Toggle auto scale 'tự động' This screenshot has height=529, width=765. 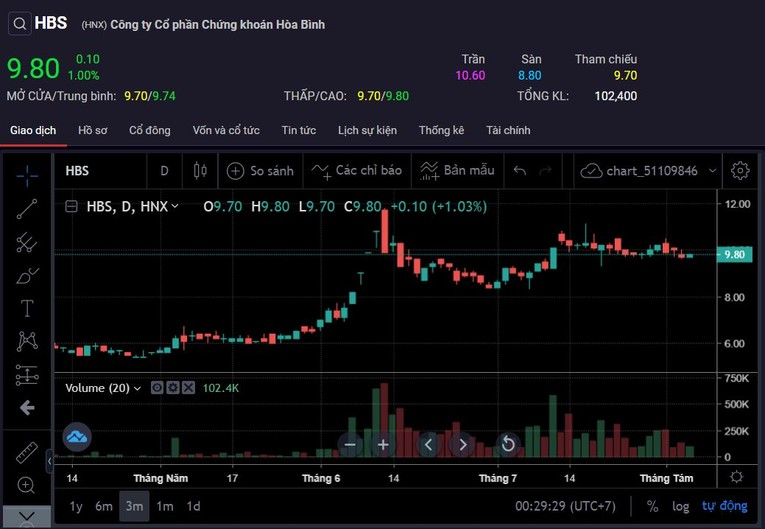coord(724,506)
